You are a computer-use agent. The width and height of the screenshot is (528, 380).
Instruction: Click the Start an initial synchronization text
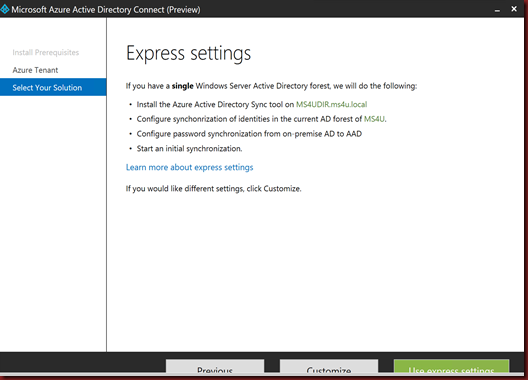[189, 149]
